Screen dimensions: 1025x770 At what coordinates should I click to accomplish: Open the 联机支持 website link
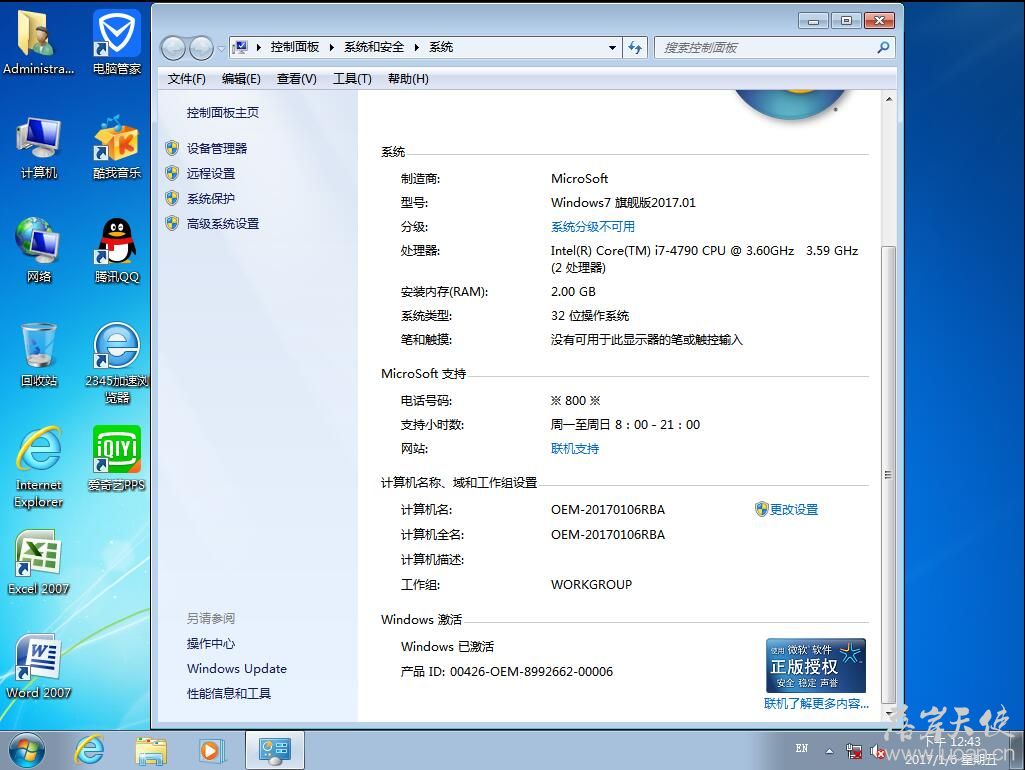click(575, 449)
